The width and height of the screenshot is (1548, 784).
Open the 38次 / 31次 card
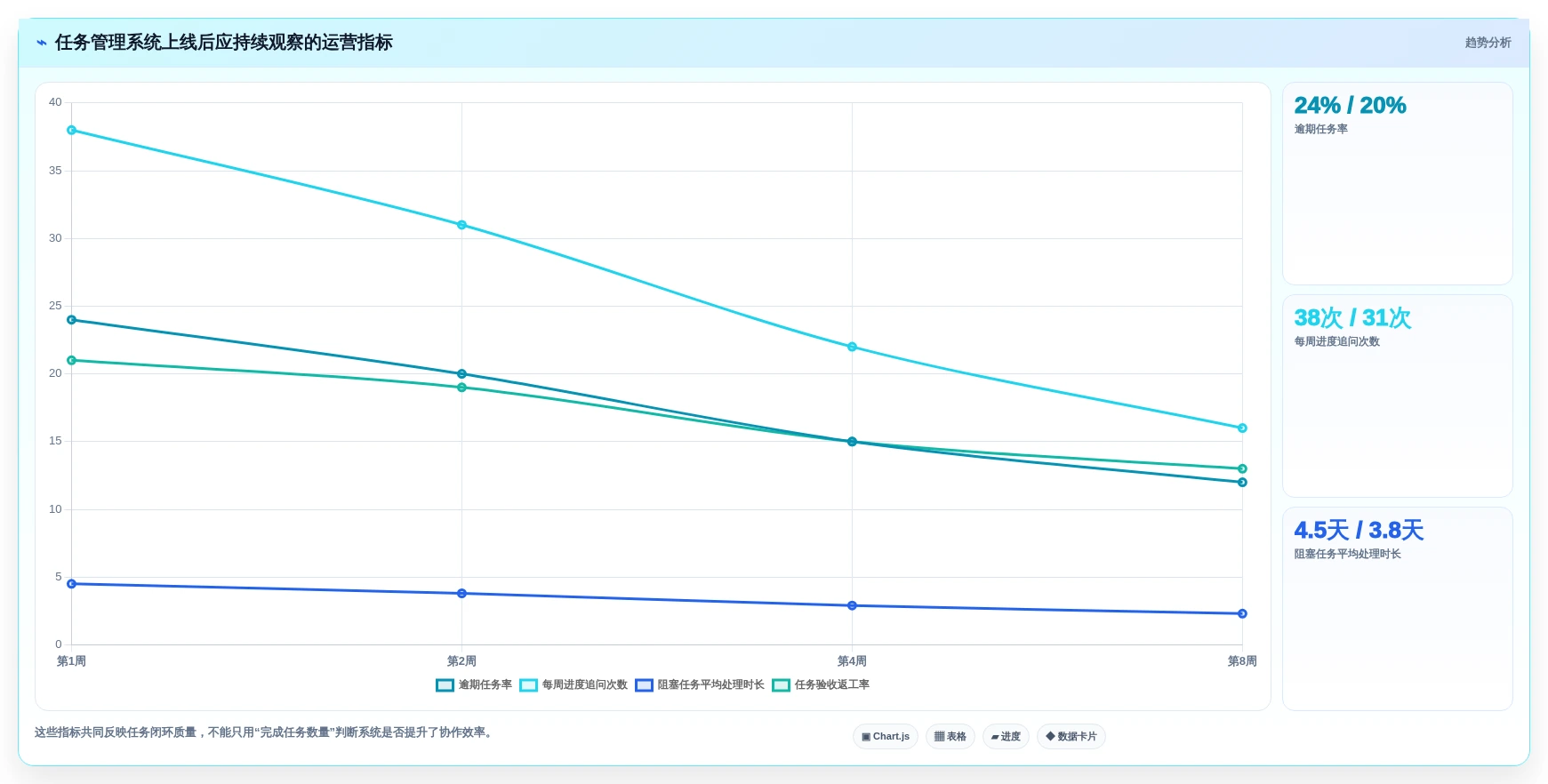(1397, 396)
